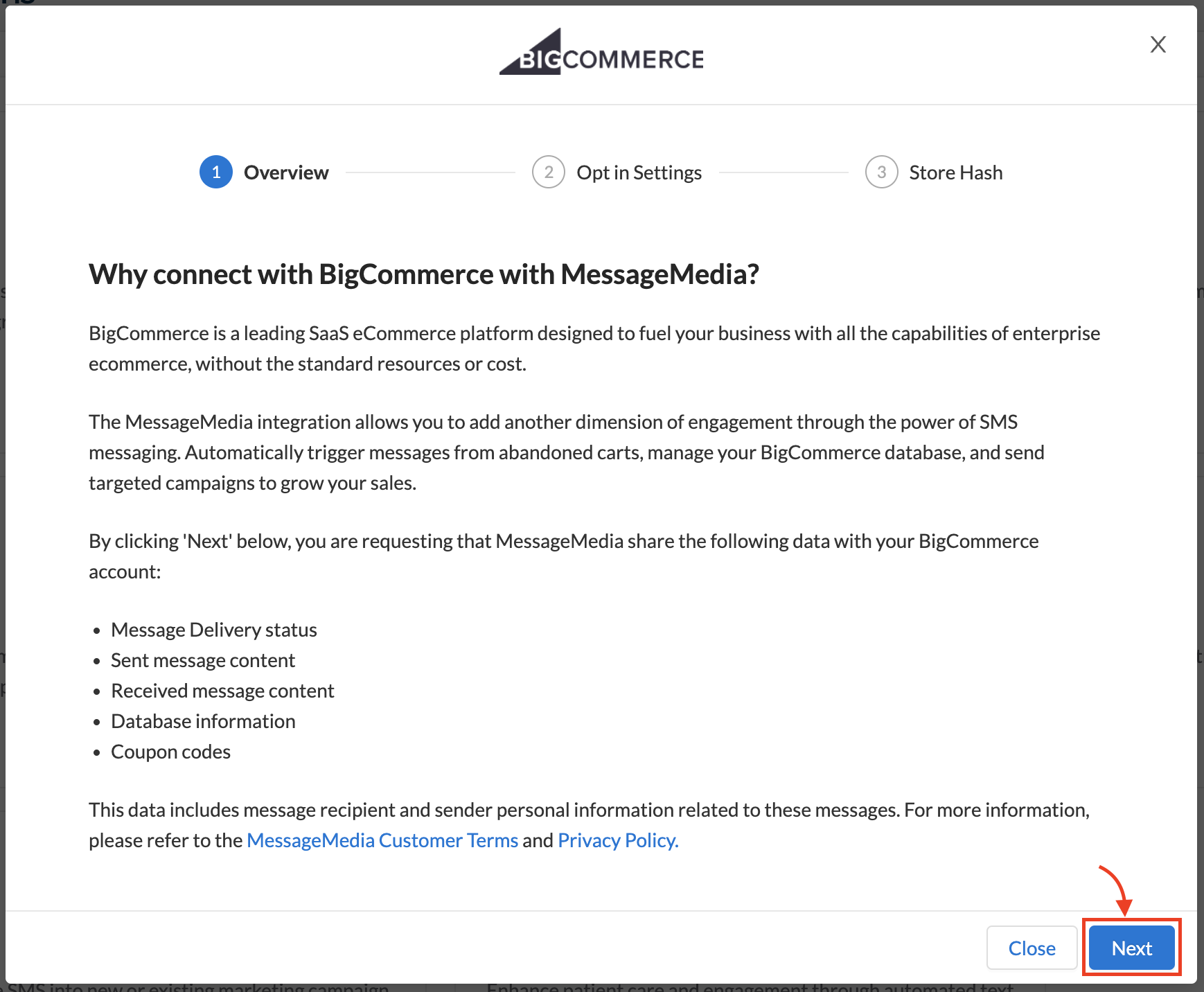Select step 2 circle for Opt in Settings
This screenshot has height=992, width=1204.
click(549, 172)
